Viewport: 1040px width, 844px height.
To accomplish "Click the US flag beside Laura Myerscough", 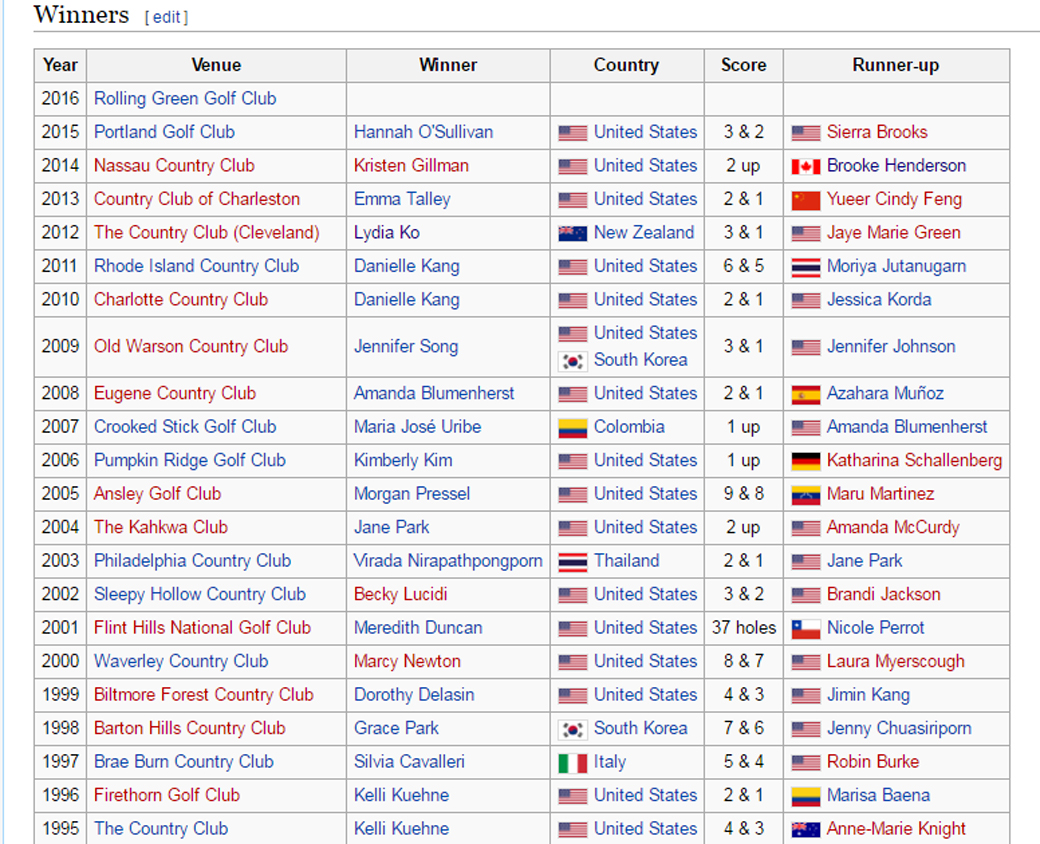I will [x=806, y=662].
